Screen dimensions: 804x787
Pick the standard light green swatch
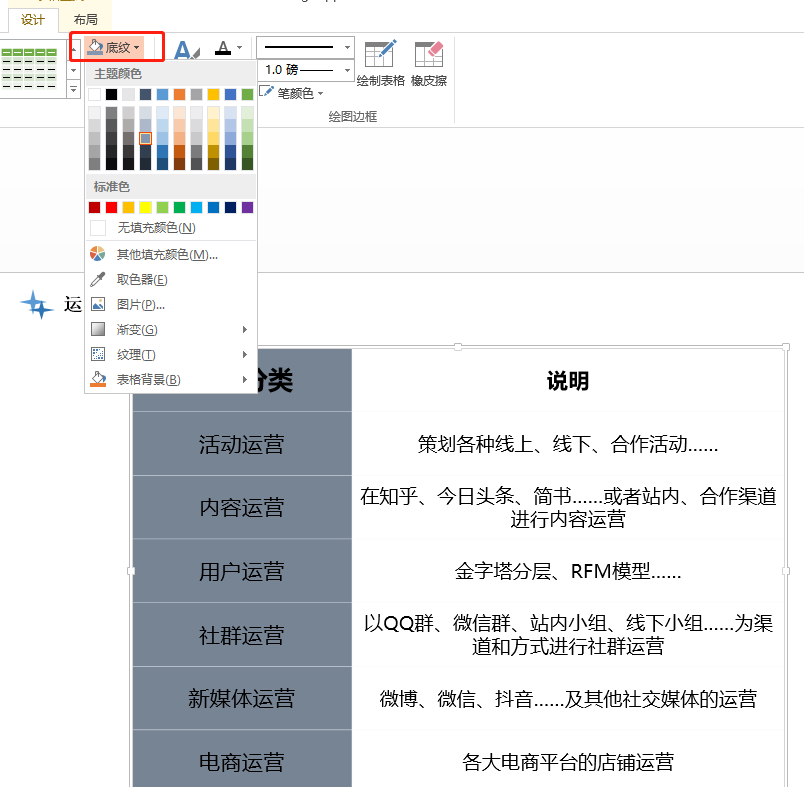[163, 207]
